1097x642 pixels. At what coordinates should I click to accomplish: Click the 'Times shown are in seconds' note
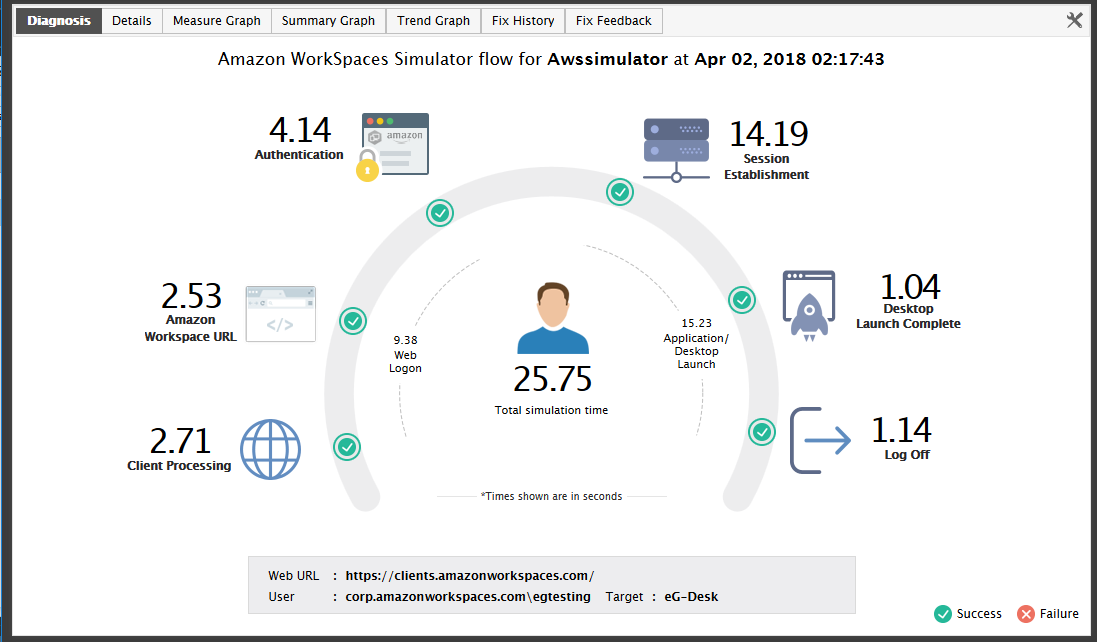[551, 496]
